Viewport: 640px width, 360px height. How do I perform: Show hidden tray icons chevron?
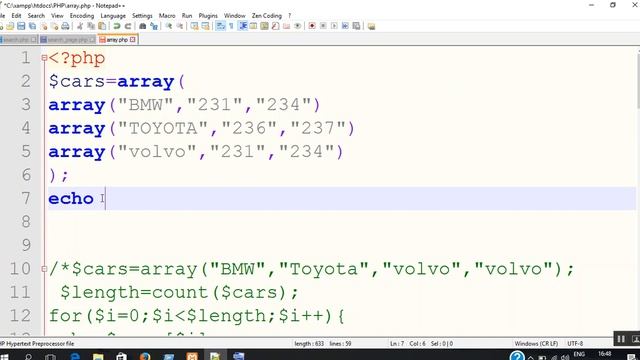531,357
